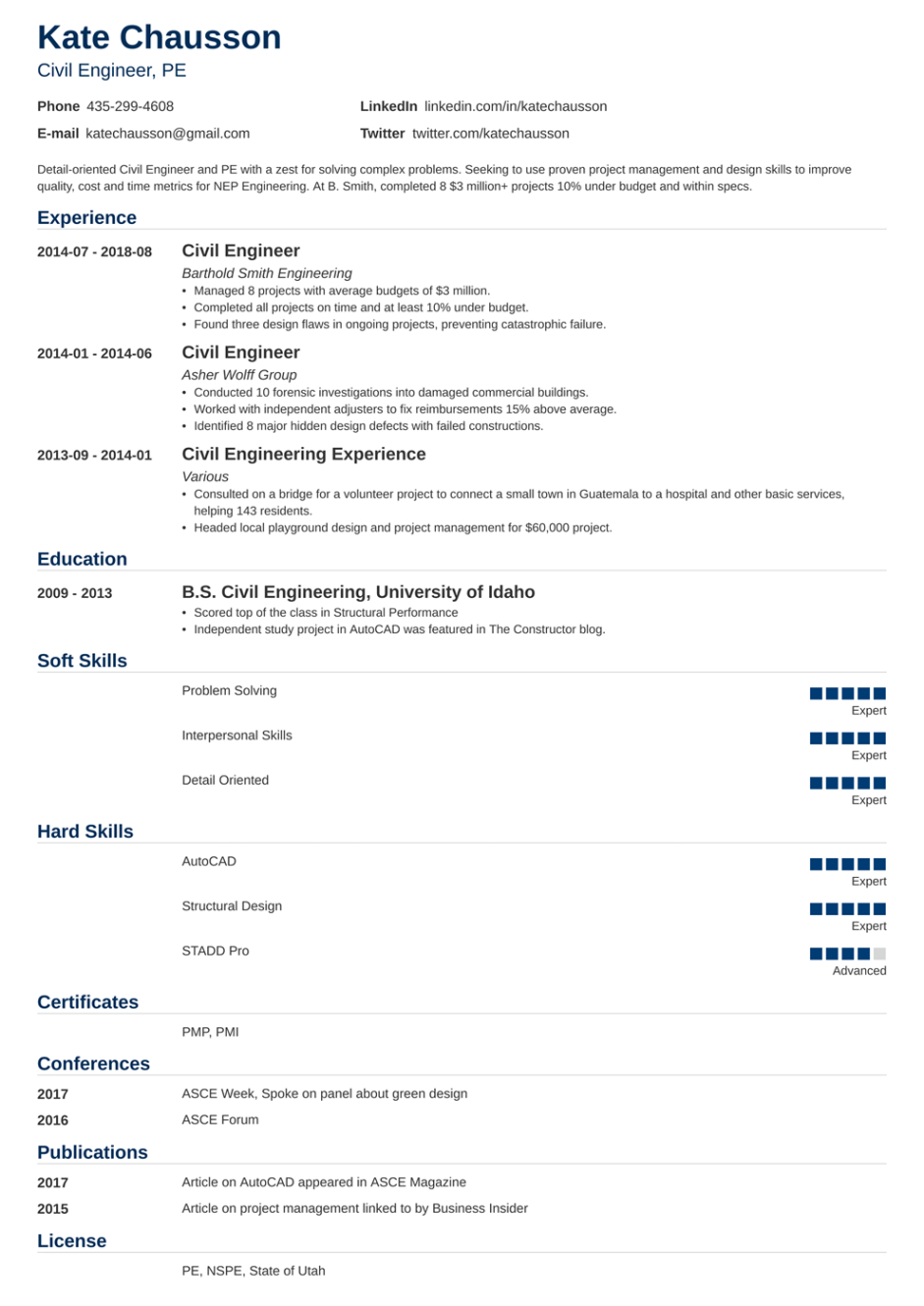The width and height of the screenshot is (924, 1306).
Task: Click the Detail Oriented rating bar
Action: pos(847,784)
